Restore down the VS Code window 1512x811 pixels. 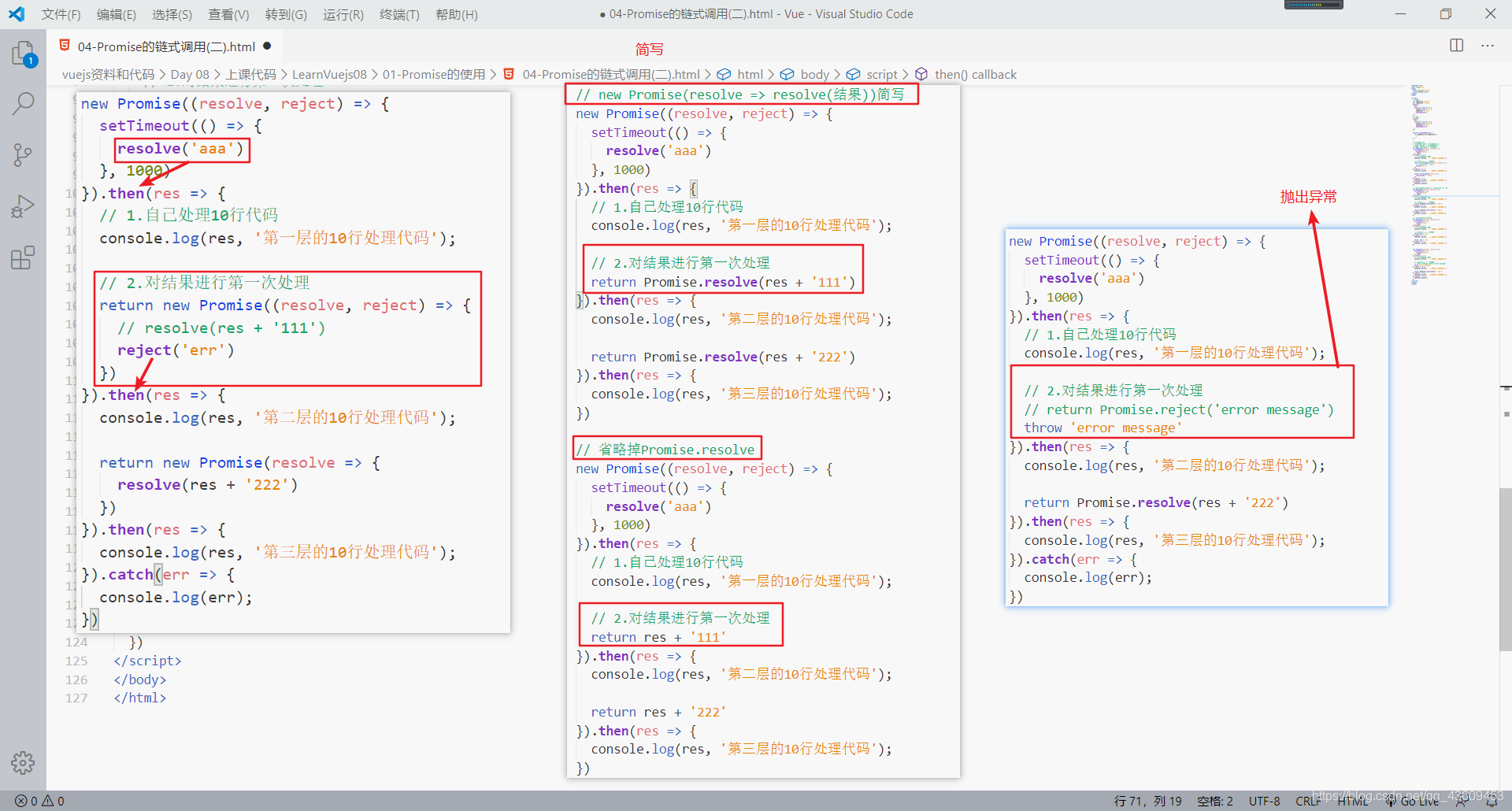(x=1446, y=13)
